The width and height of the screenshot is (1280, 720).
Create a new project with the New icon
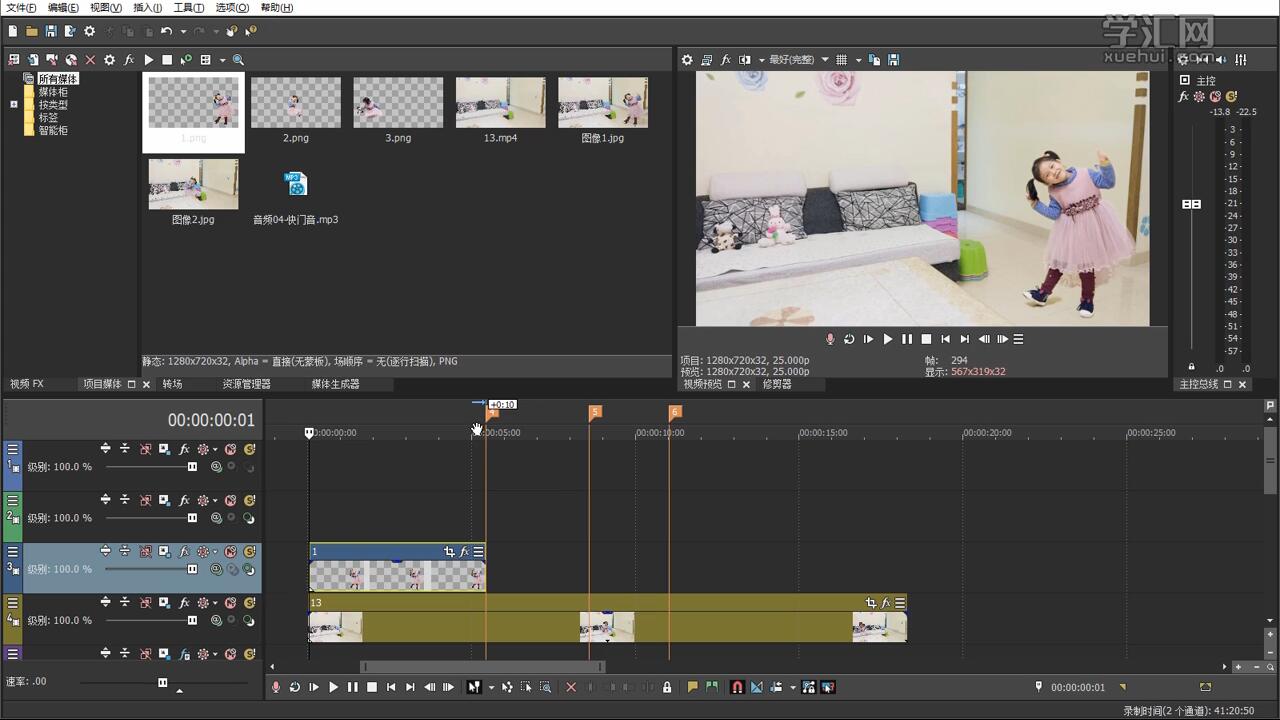13,32
